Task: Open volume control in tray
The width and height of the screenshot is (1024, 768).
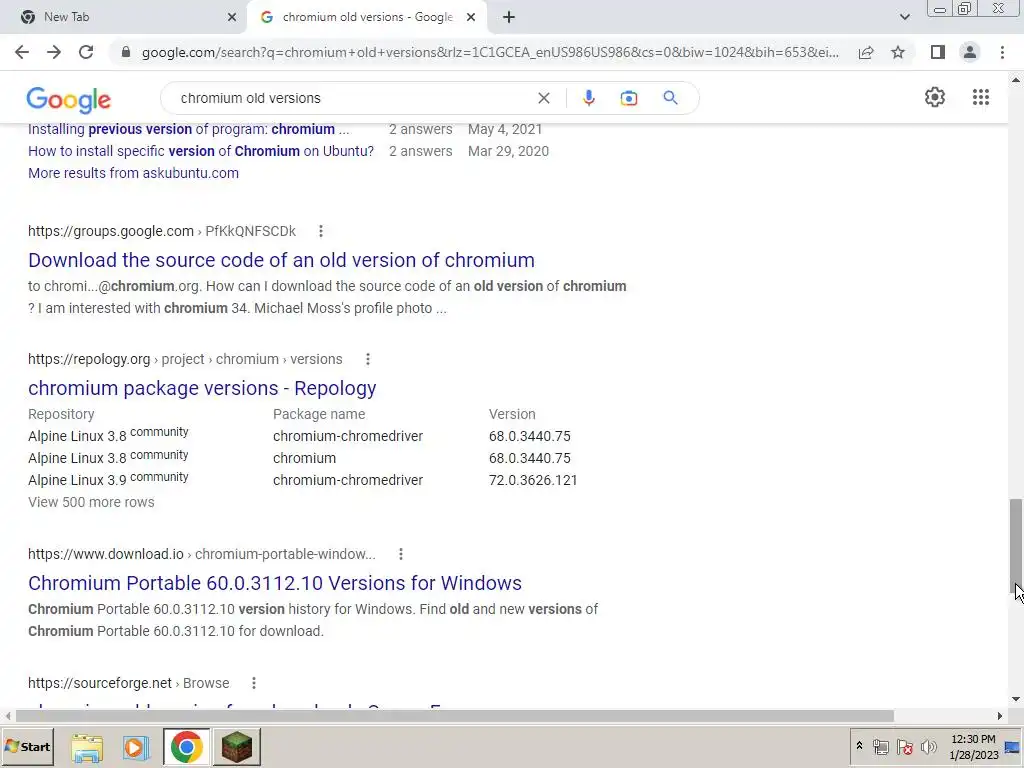Action: point(928,746)
